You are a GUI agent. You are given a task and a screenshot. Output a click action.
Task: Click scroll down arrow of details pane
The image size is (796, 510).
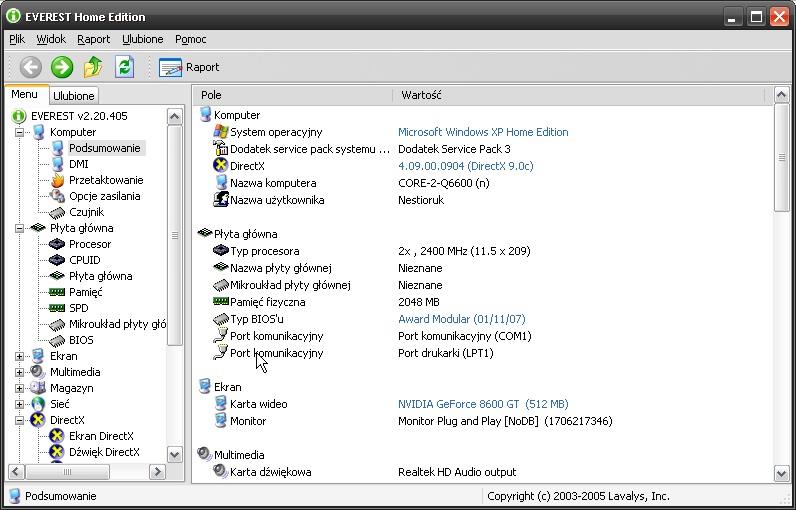tap(782, 473)
